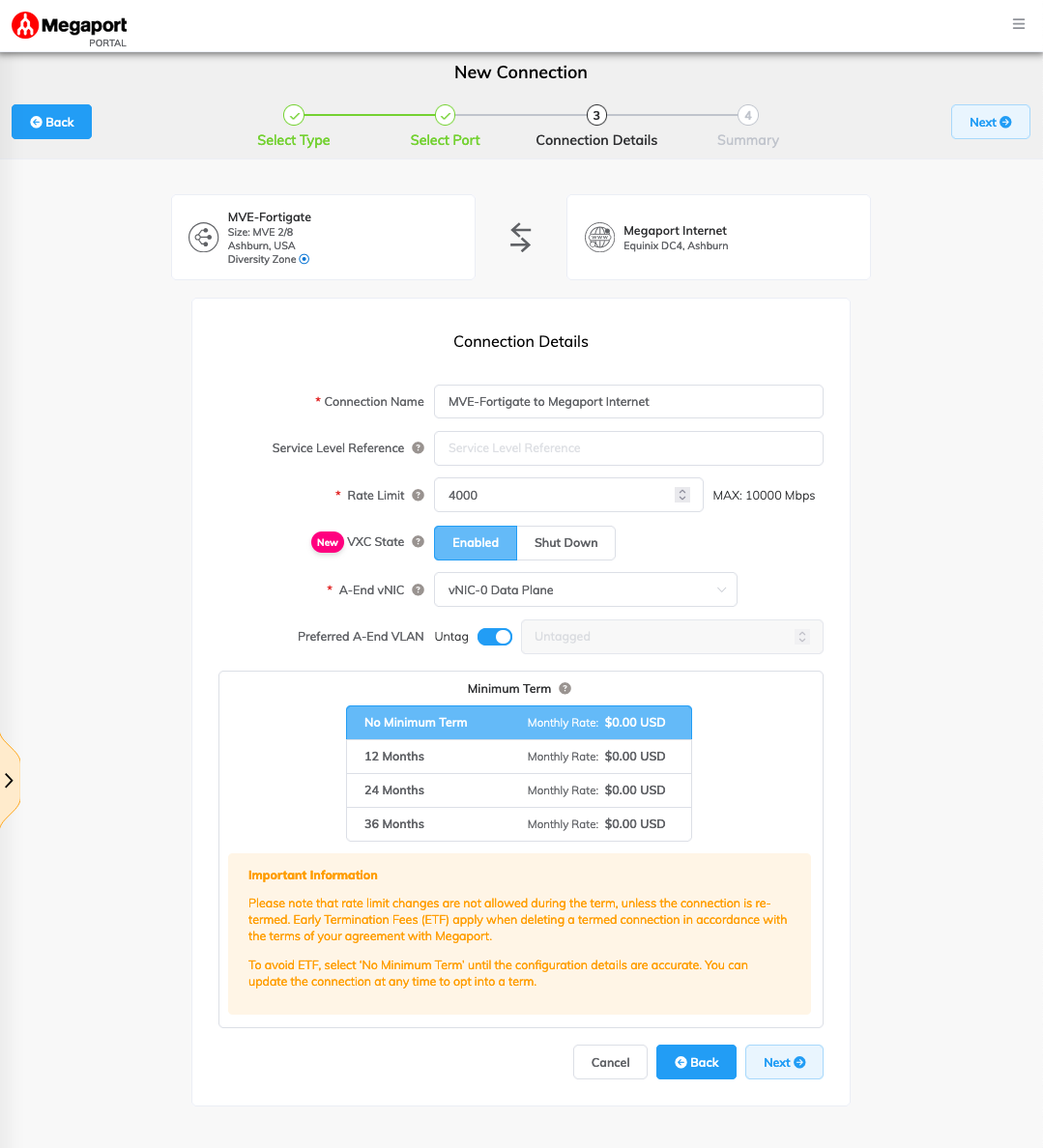Select the 12 Months minimum term
1043x1148 pixels.
click(519, 757)
